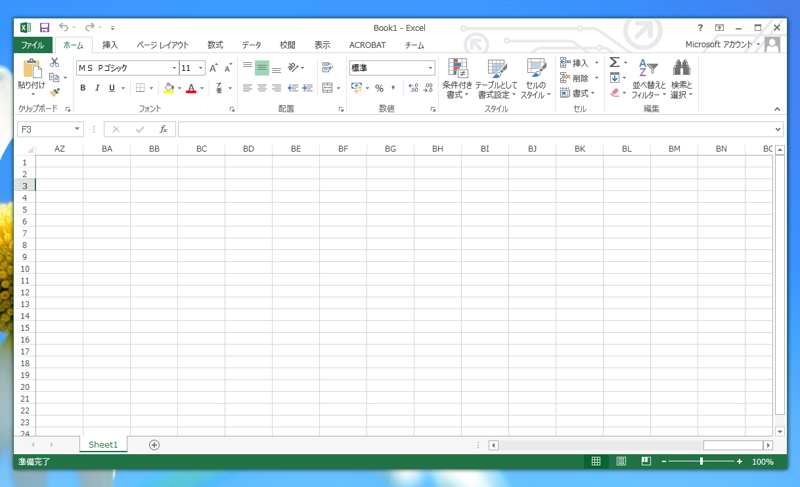This screenshot has height=487, width=800.
Task: Toggle Italic formatting
Action: coord(97,88)
